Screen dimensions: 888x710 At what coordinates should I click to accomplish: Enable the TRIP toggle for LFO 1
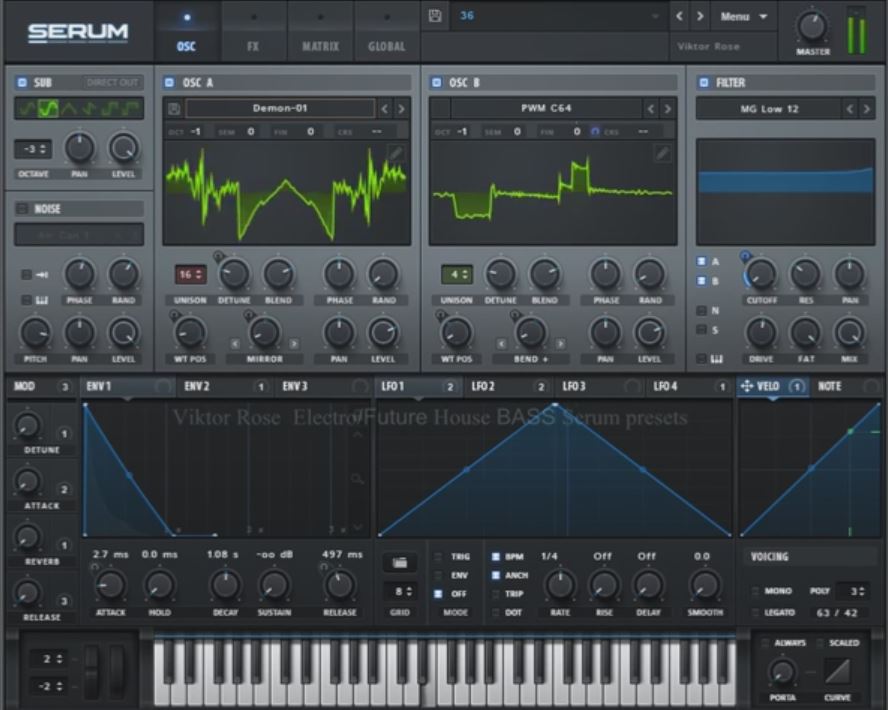494,595
